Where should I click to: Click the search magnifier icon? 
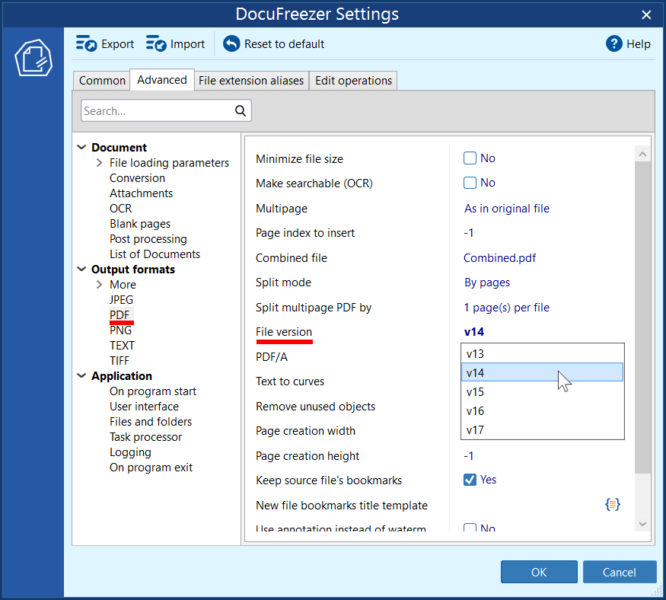point(240,111)
